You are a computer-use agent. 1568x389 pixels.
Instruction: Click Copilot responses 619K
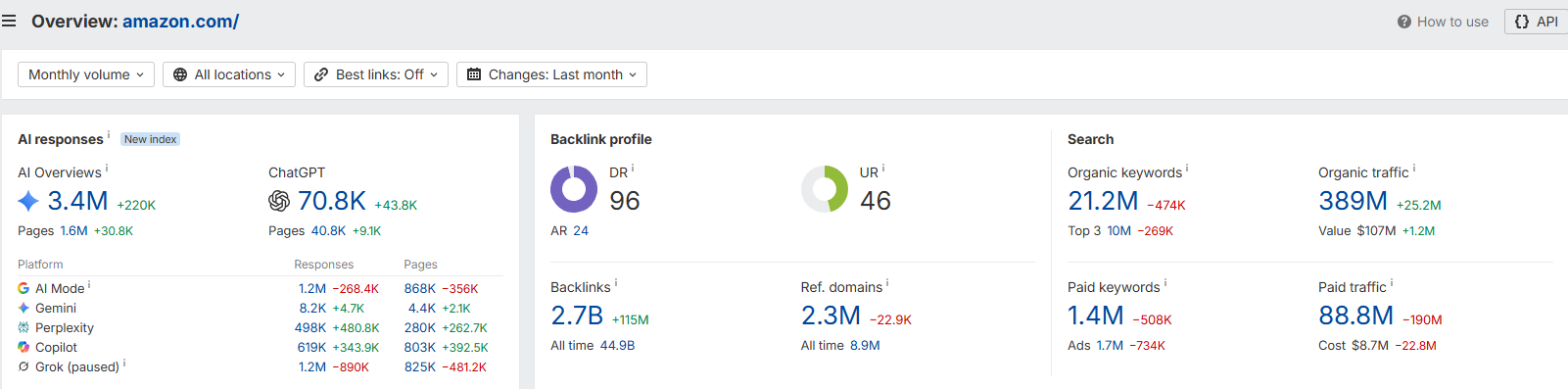(312, 348)
